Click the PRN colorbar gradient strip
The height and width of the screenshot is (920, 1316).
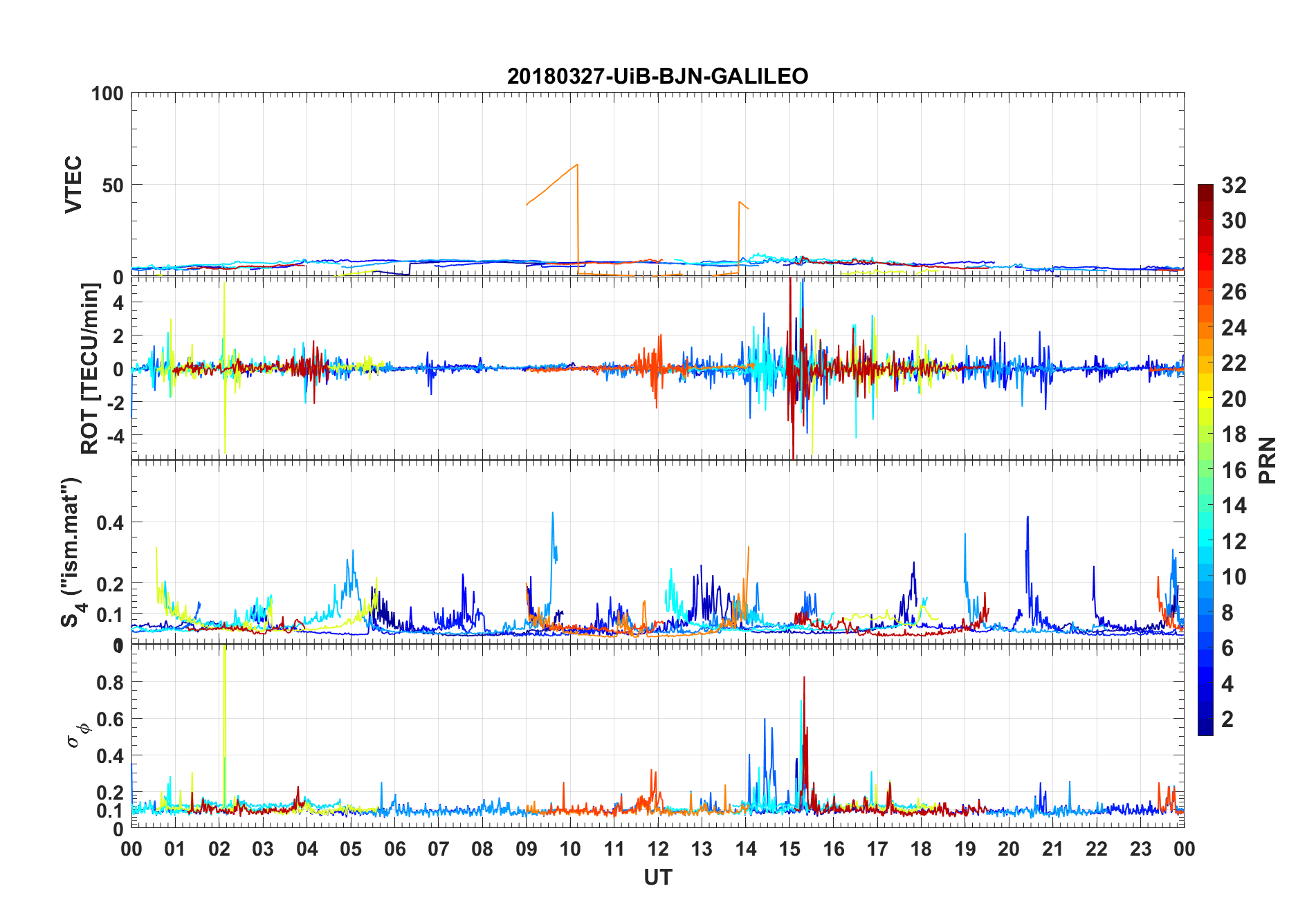coord(1205,459)
